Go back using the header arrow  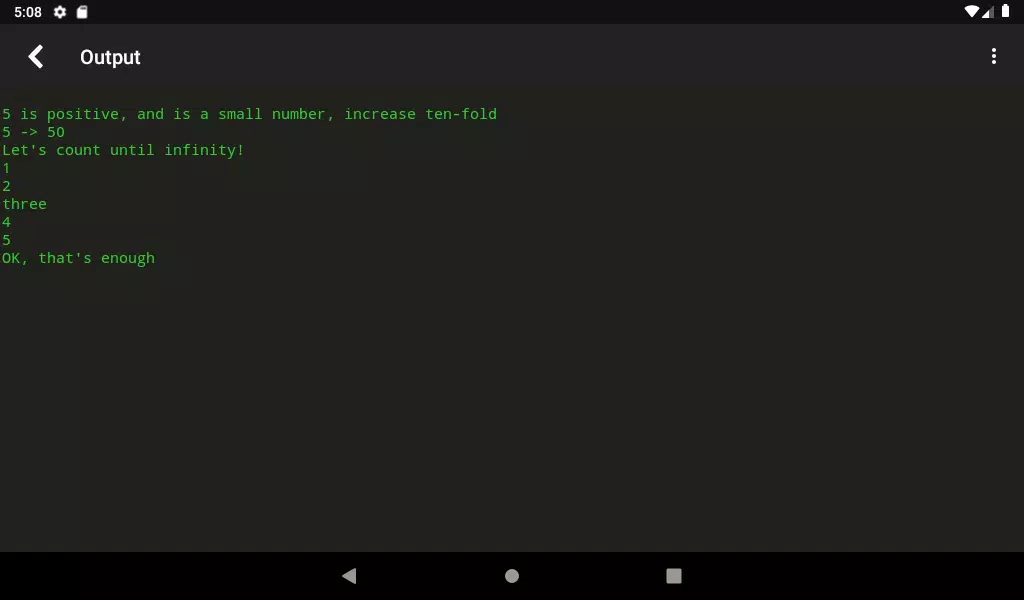36,57
